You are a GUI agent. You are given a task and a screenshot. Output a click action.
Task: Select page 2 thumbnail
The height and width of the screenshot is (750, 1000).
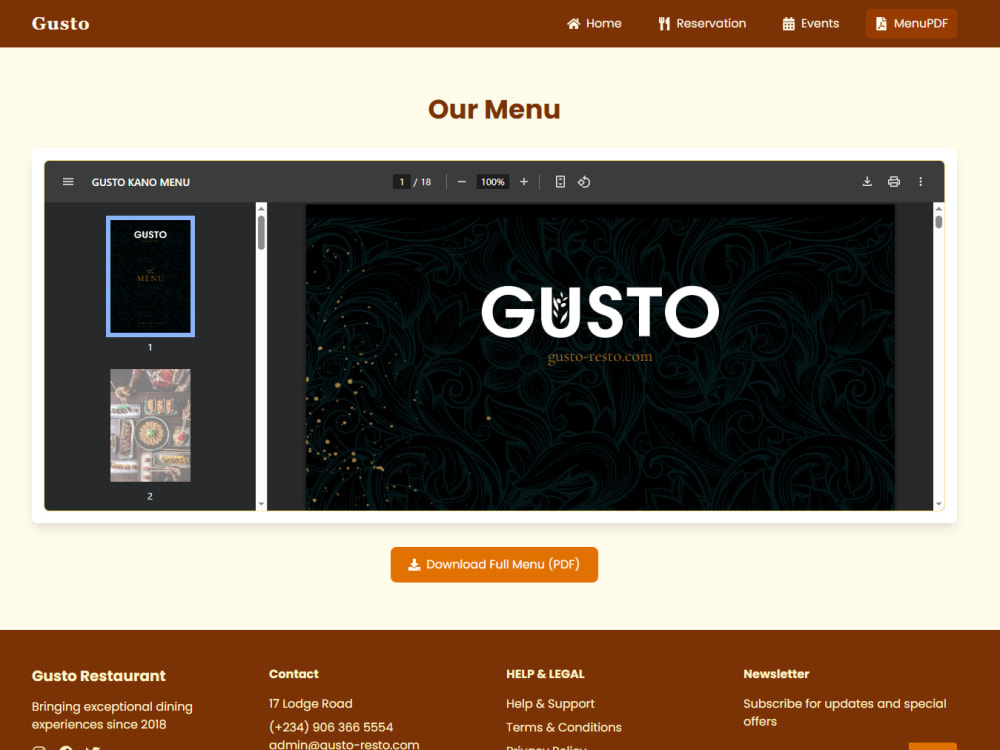[x=151, y=425]
